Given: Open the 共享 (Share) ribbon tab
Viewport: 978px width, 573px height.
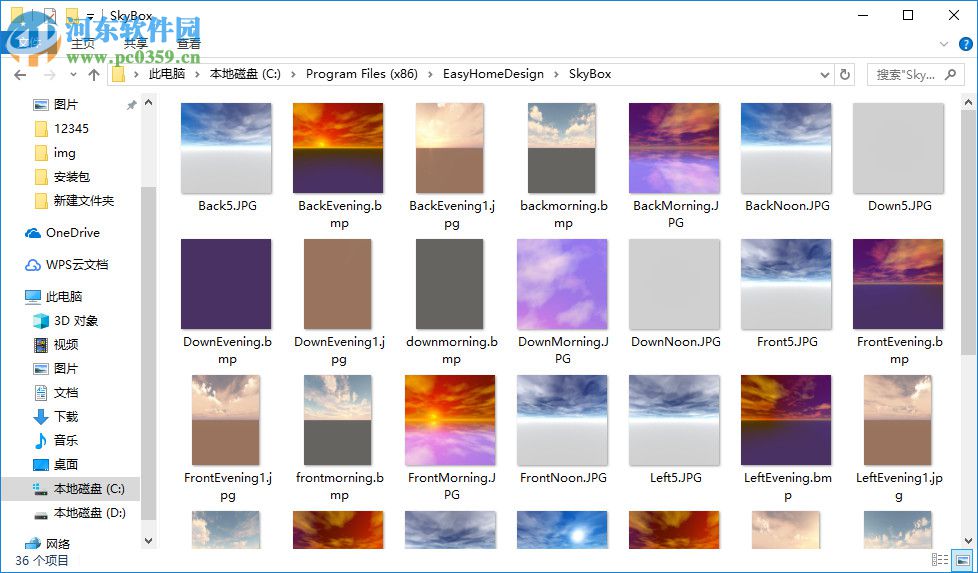Looking at the screenshot, I should 135,44.
